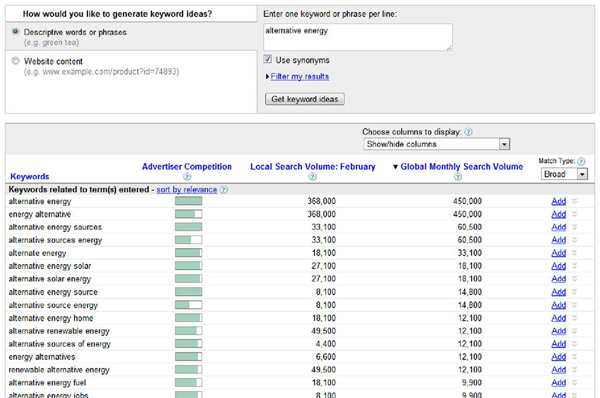Sort by Local Search Volume: February header
This screenshot has width=600, height=398.
[x=313, y=166]
